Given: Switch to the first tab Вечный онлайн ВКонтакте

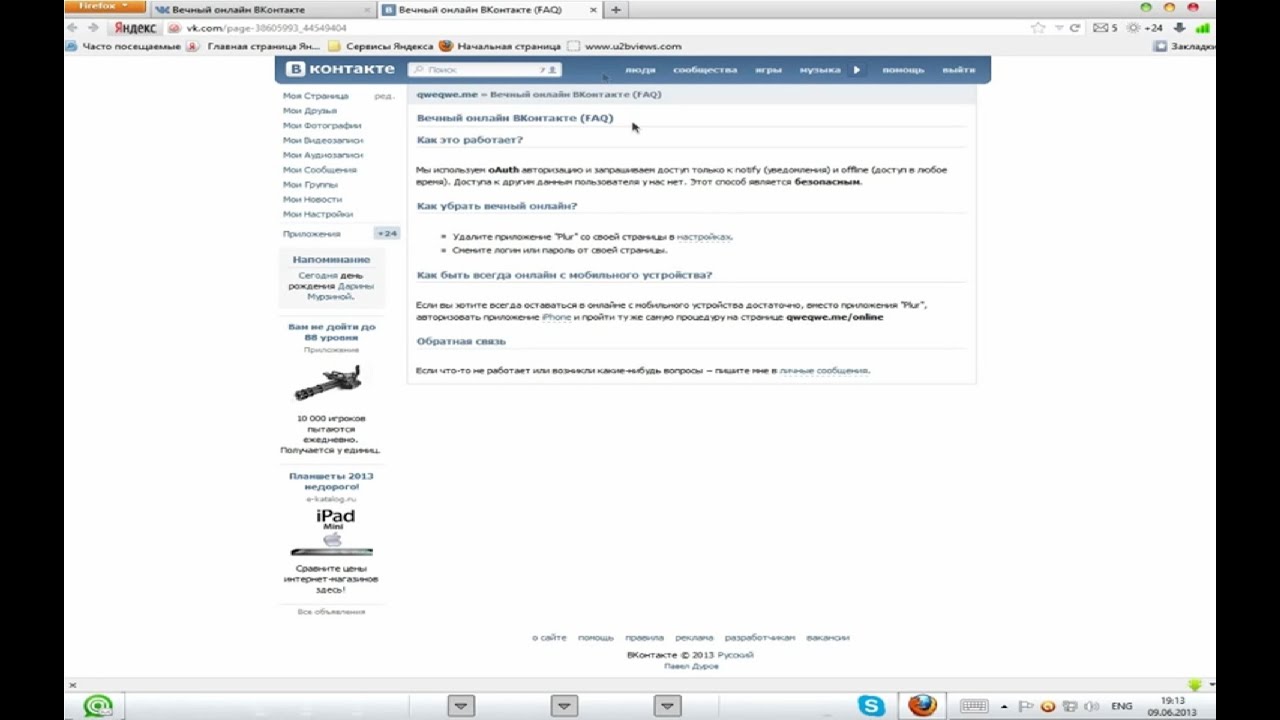Looking at the screenshot, I should (x=262, y=10).
